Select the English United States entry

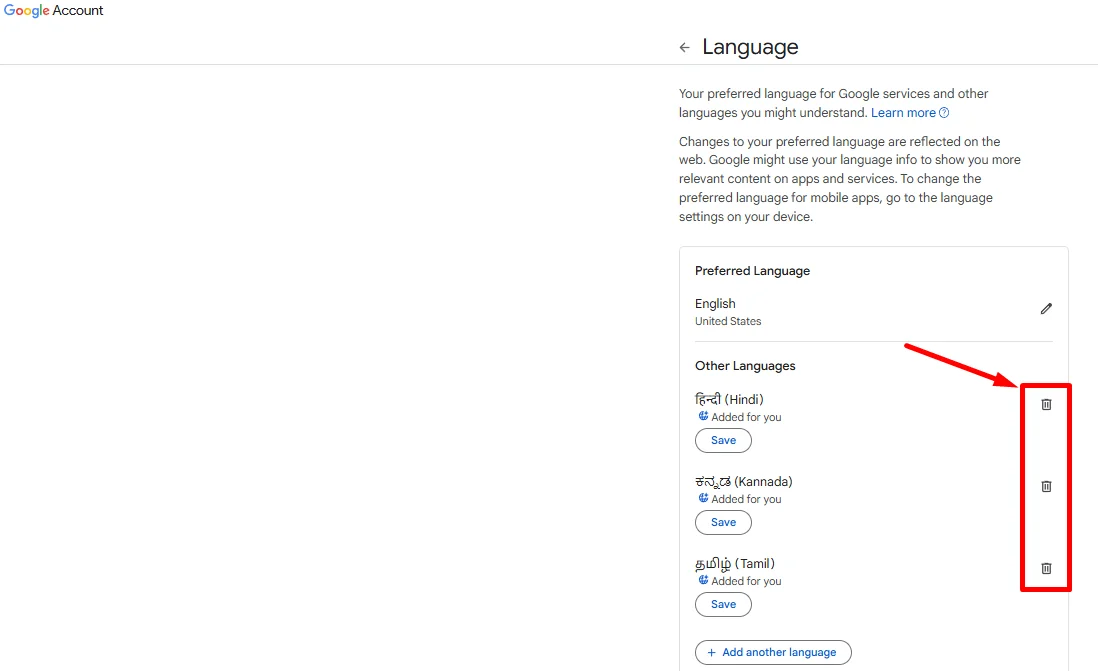point(727,310)
